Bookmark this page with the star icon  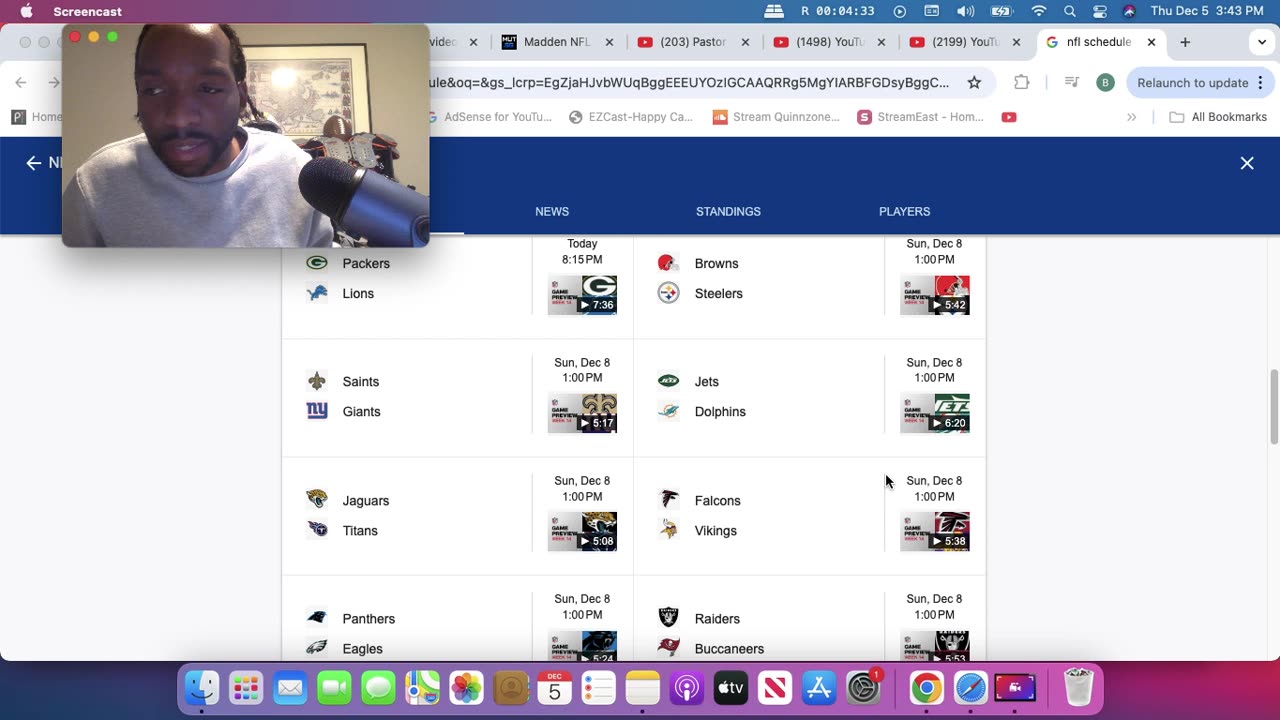tap(974, 82)
